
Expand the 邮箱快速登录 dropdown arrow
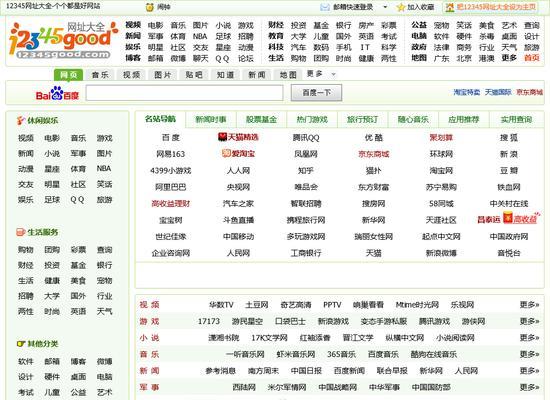click(385, 7)
